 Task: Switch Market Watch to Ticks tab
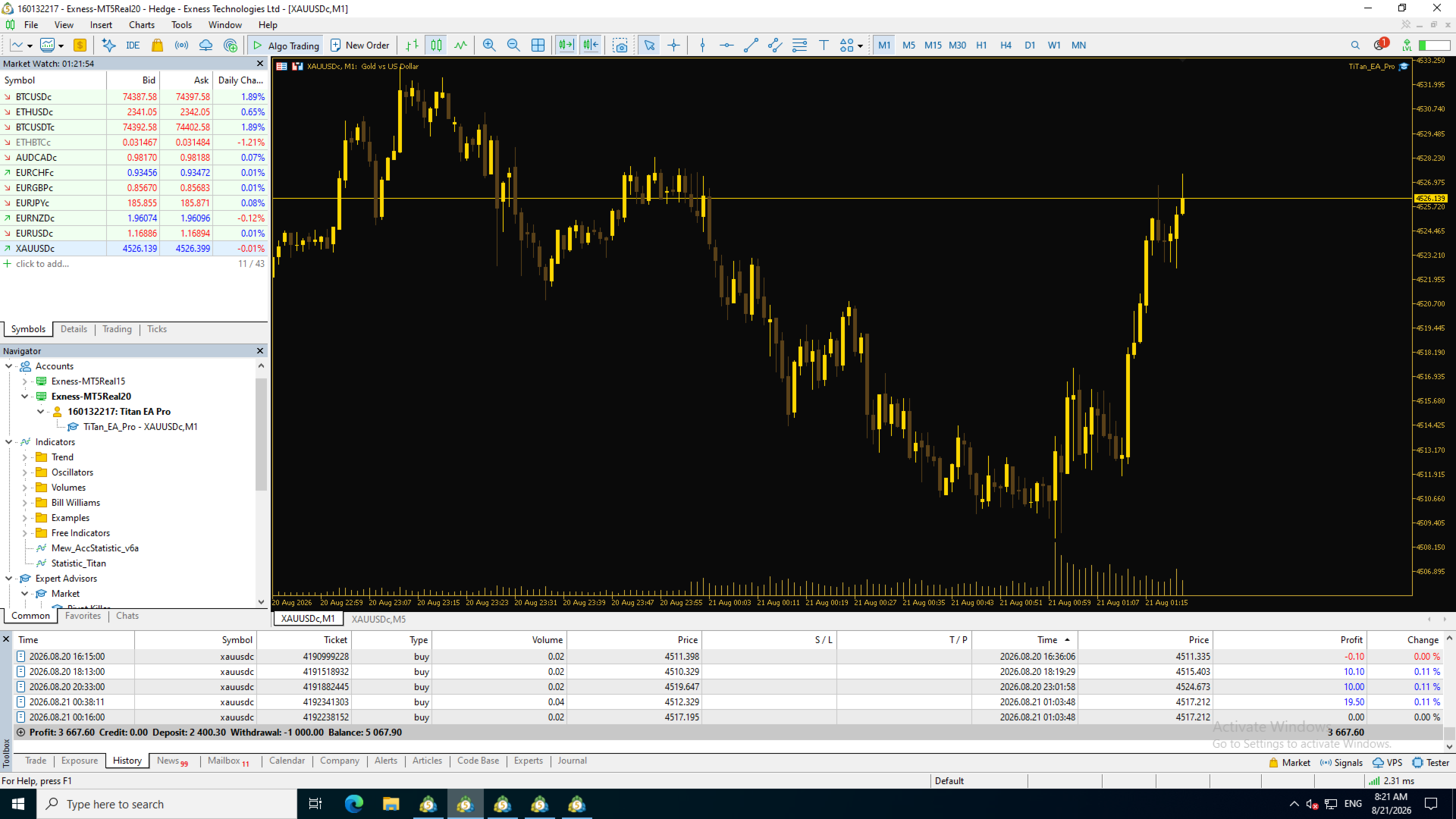point(157,329)
